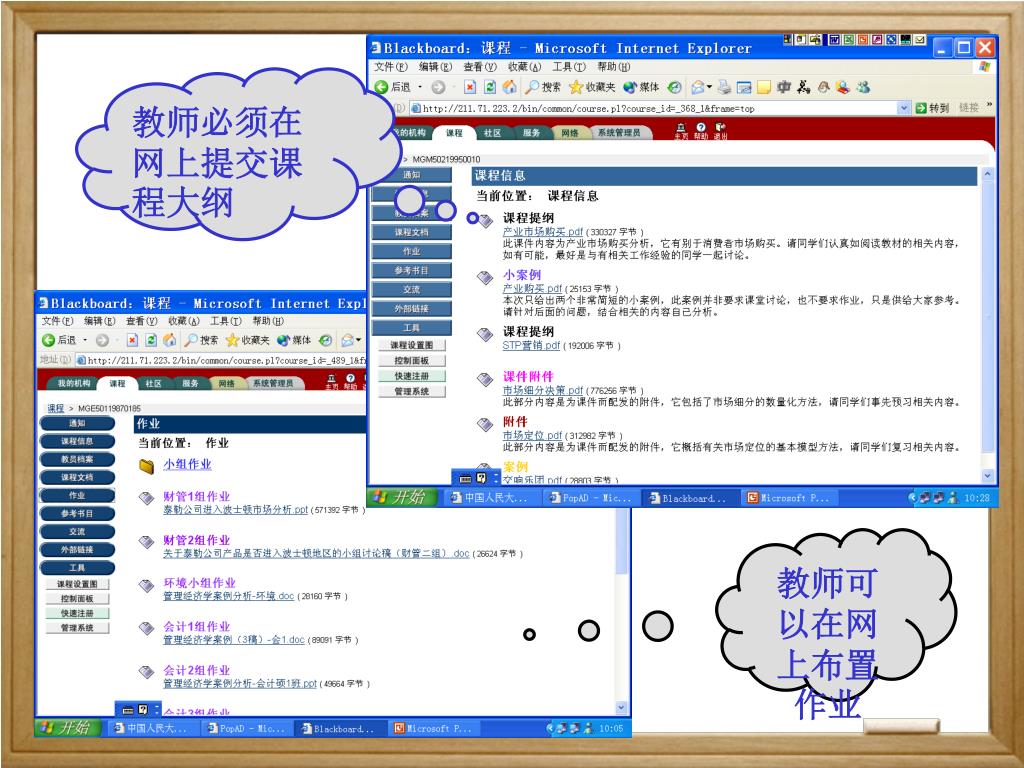Open 产业市场购买.pdf link

542,232
